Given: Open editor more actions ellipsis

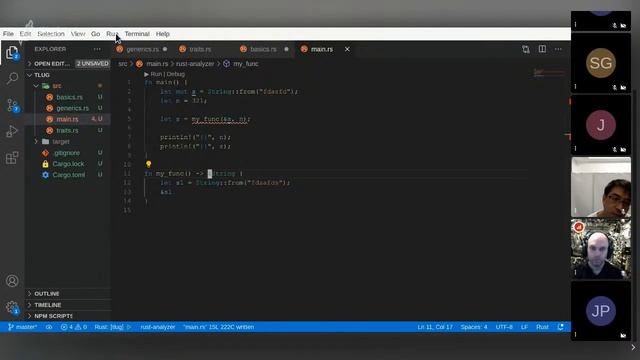Looking at the screenshot, I should tap(558, 49).
